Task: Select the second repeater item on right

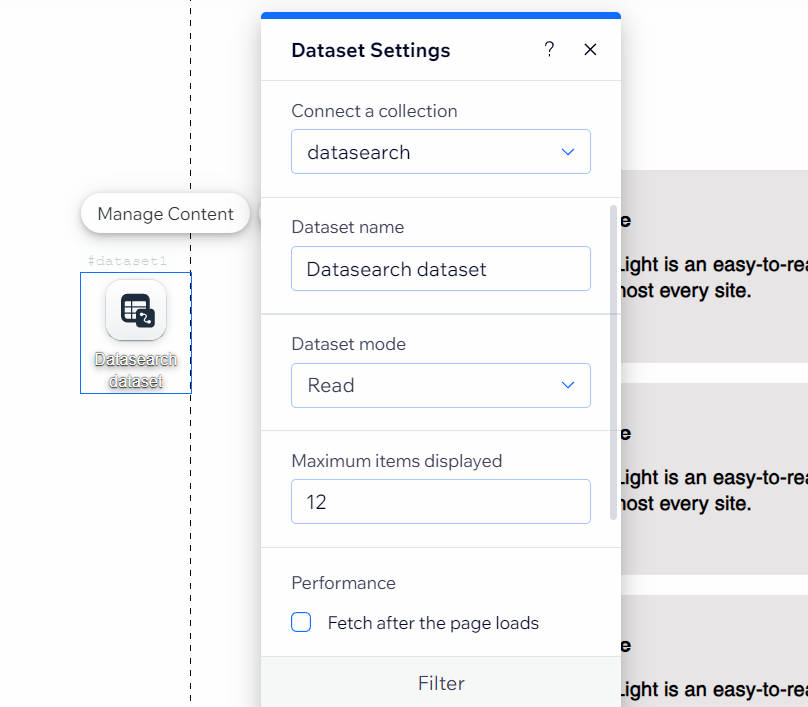Action: (x=714, y=478)
